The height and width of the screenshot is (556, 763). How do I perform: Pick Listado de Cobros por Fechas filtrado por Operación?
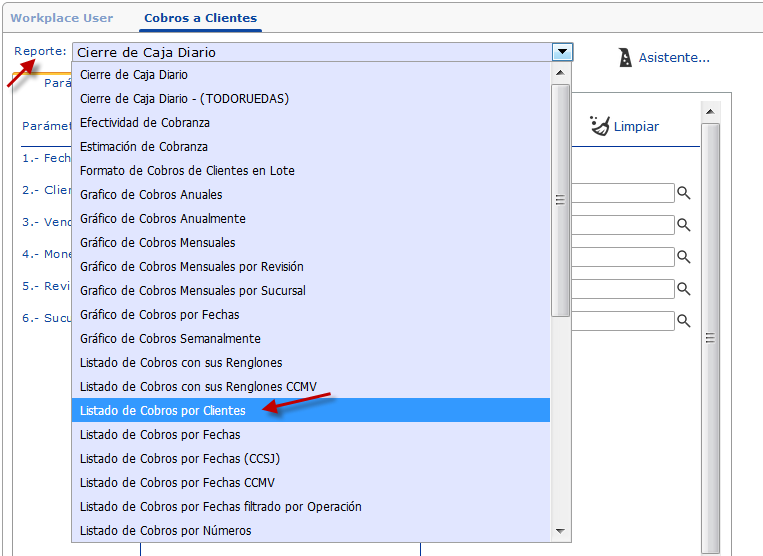pyautogui.click(x=311, y=507)
